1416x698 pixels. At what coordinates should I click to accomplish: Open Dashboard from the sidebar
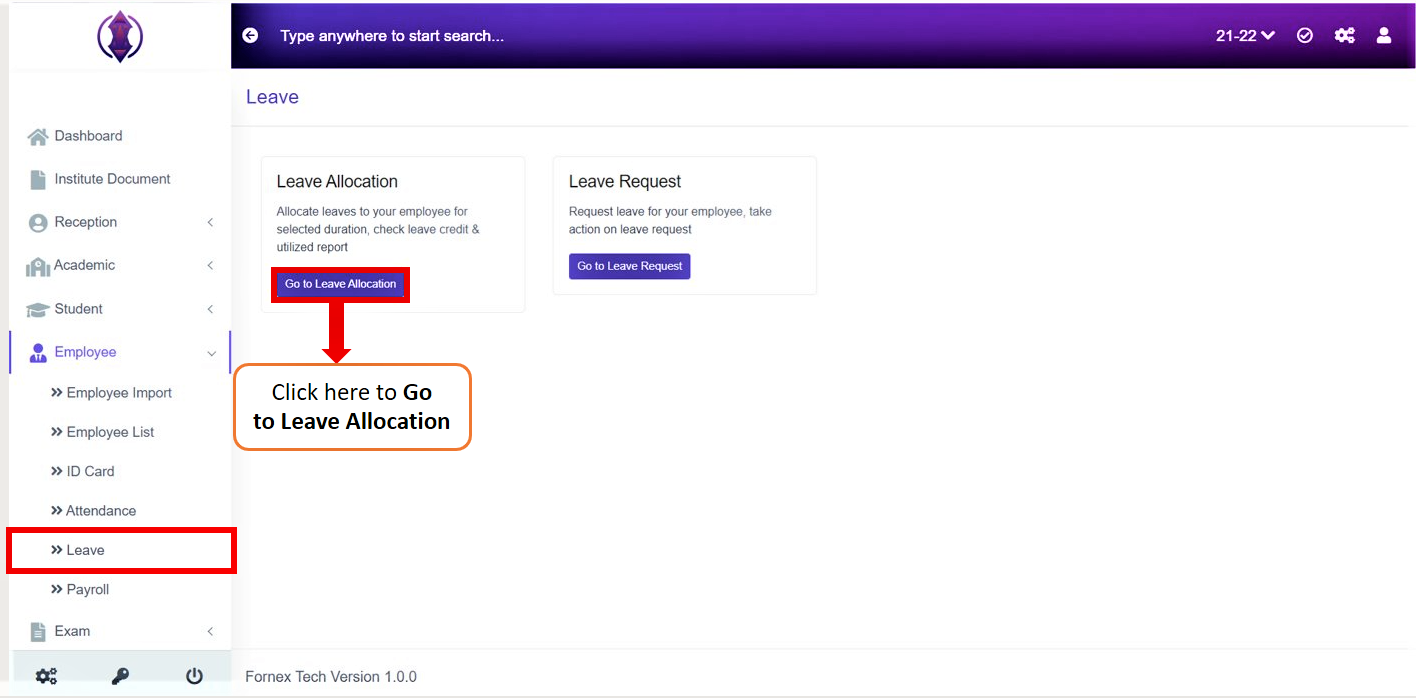(x=88, y=136)
